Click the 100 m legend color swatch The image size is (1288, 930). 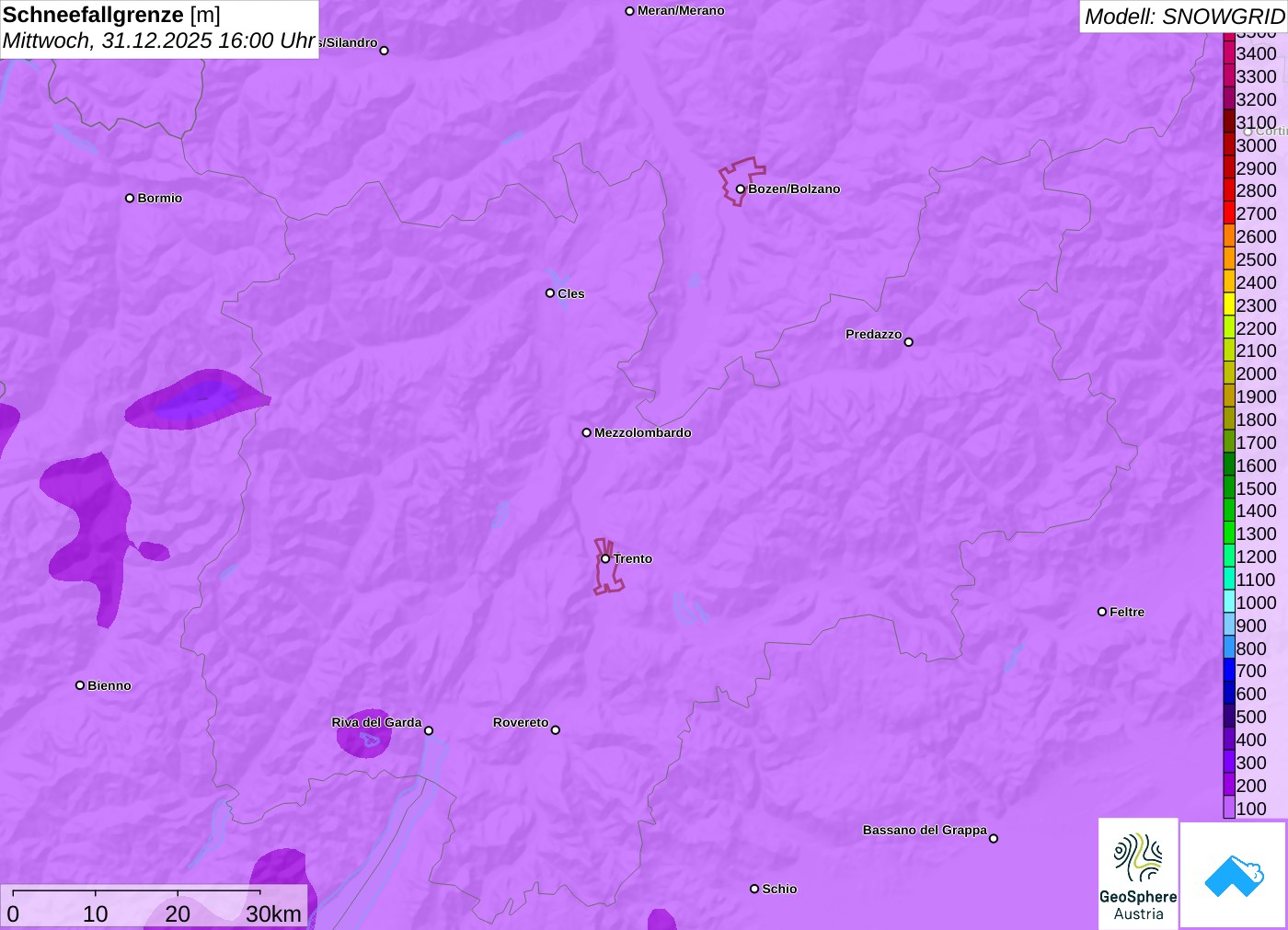point(1229,809)
